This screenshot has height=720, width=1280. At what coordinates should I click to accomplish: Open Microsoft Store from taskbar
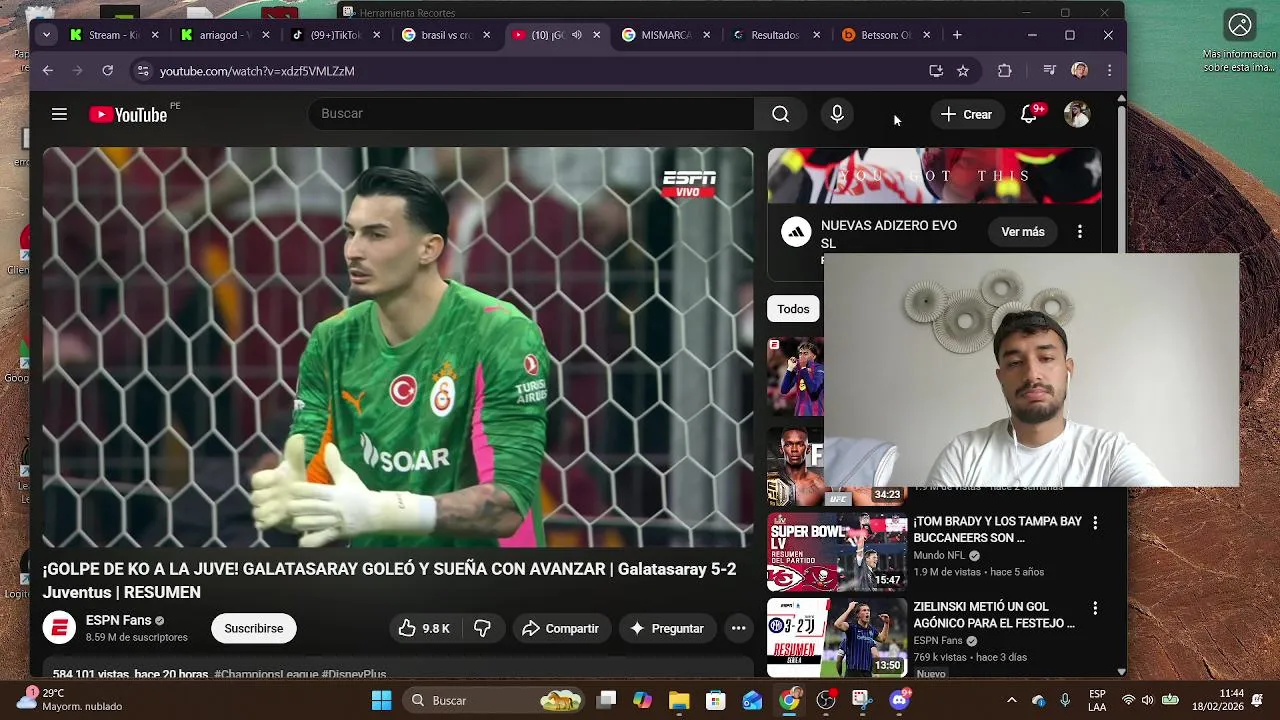(x=715, y=700)
